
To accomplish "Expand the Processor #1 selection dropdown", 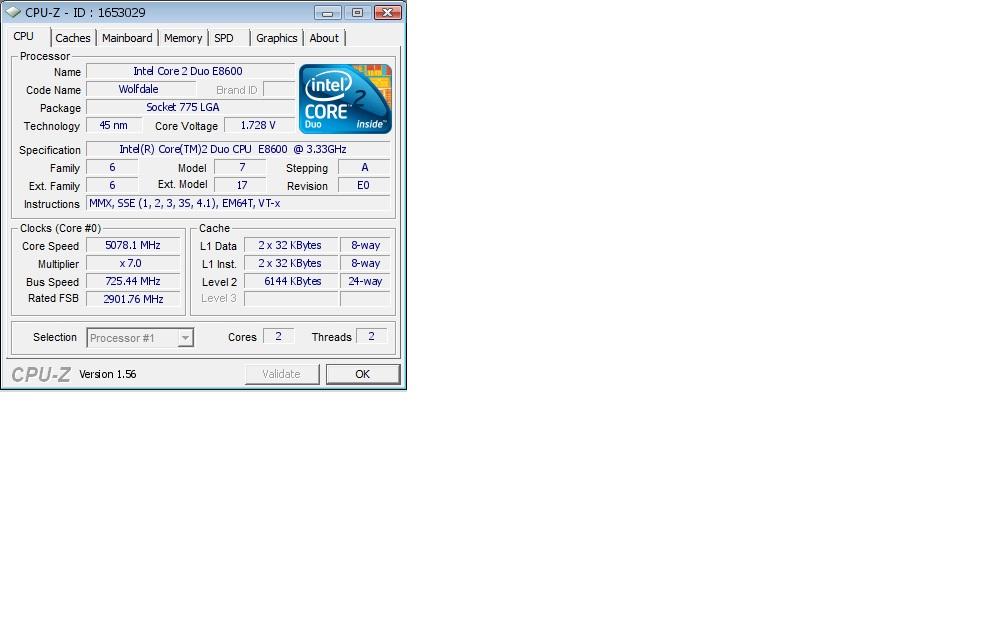I will pos(185,338).
